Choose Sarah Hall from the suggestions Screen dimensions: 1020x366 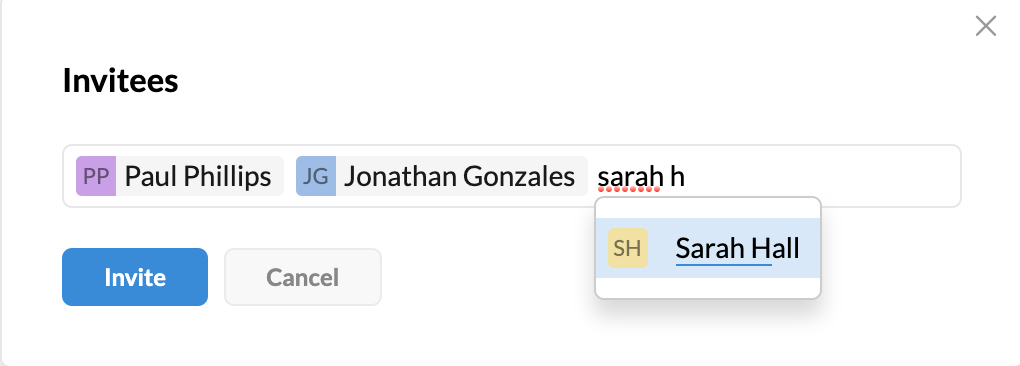[x=737, y=248]
